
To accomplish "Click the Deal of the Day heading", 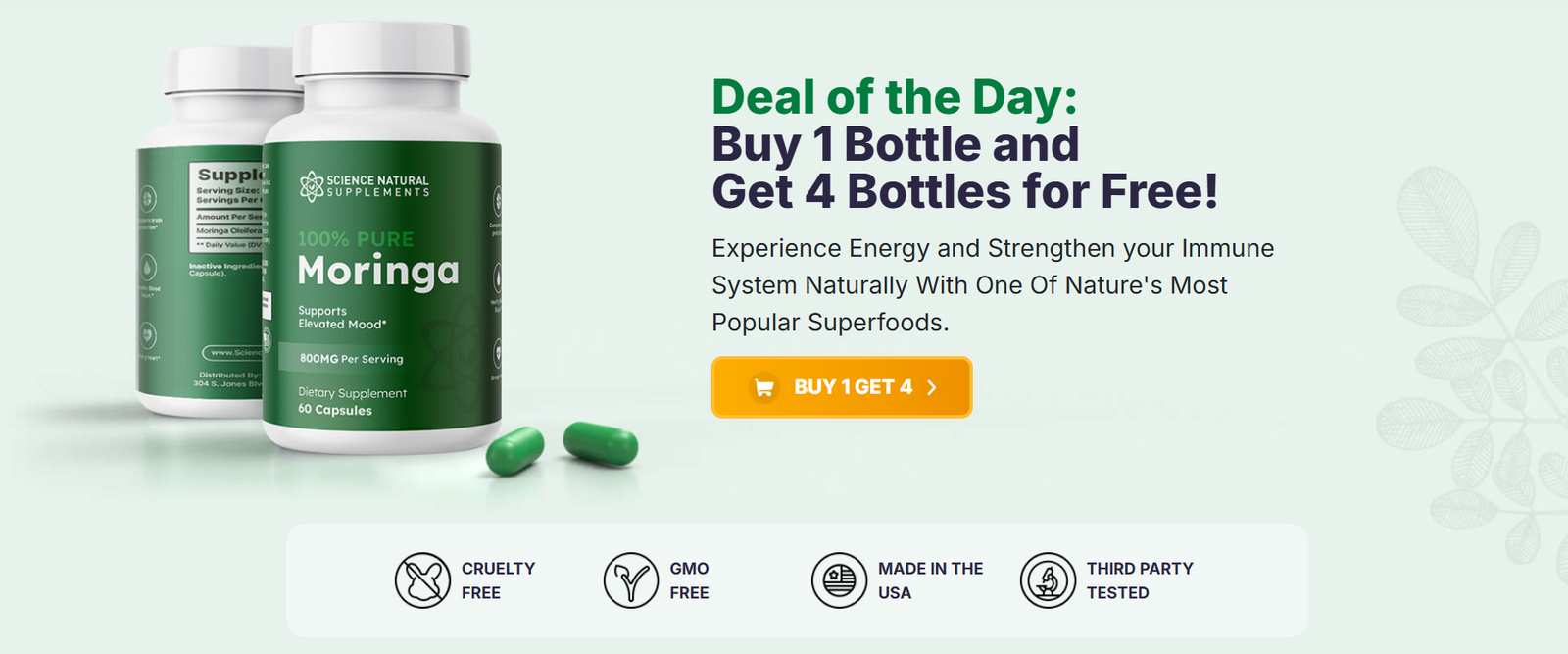I will 895,97.
